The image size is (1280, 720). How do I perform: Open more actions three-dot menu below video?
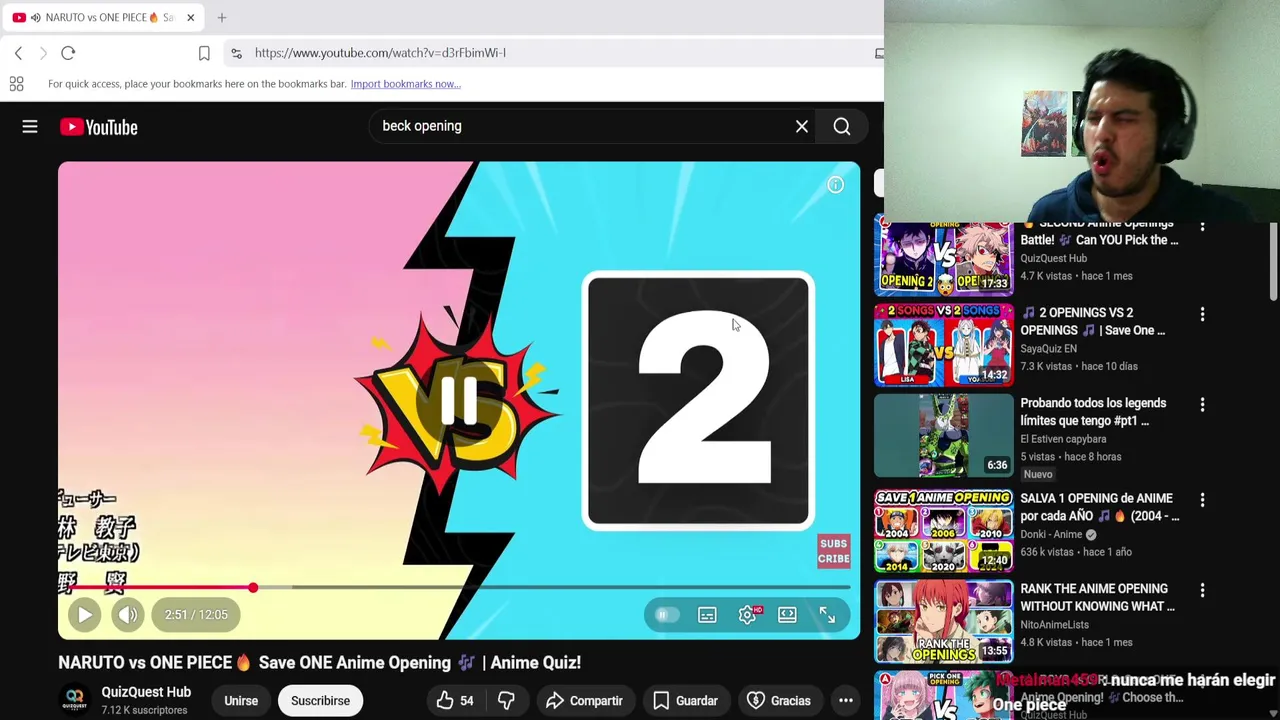tap(846, 701)
